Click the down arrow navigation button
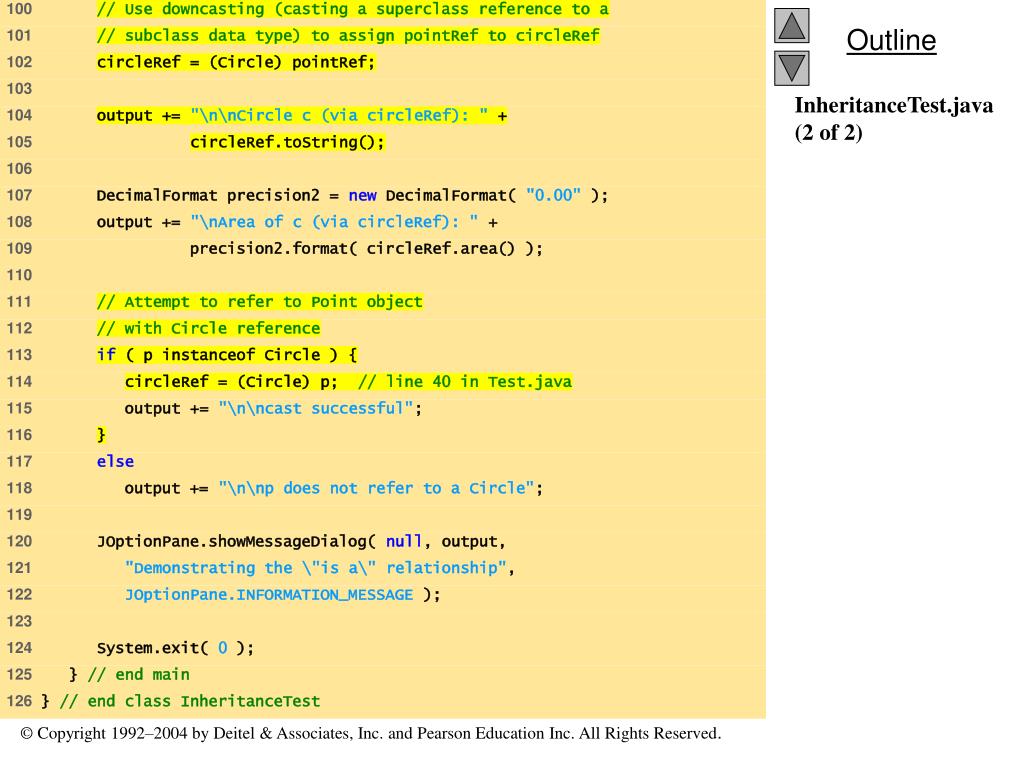Viewport: 1024px width, 768px height. point(792,68)
